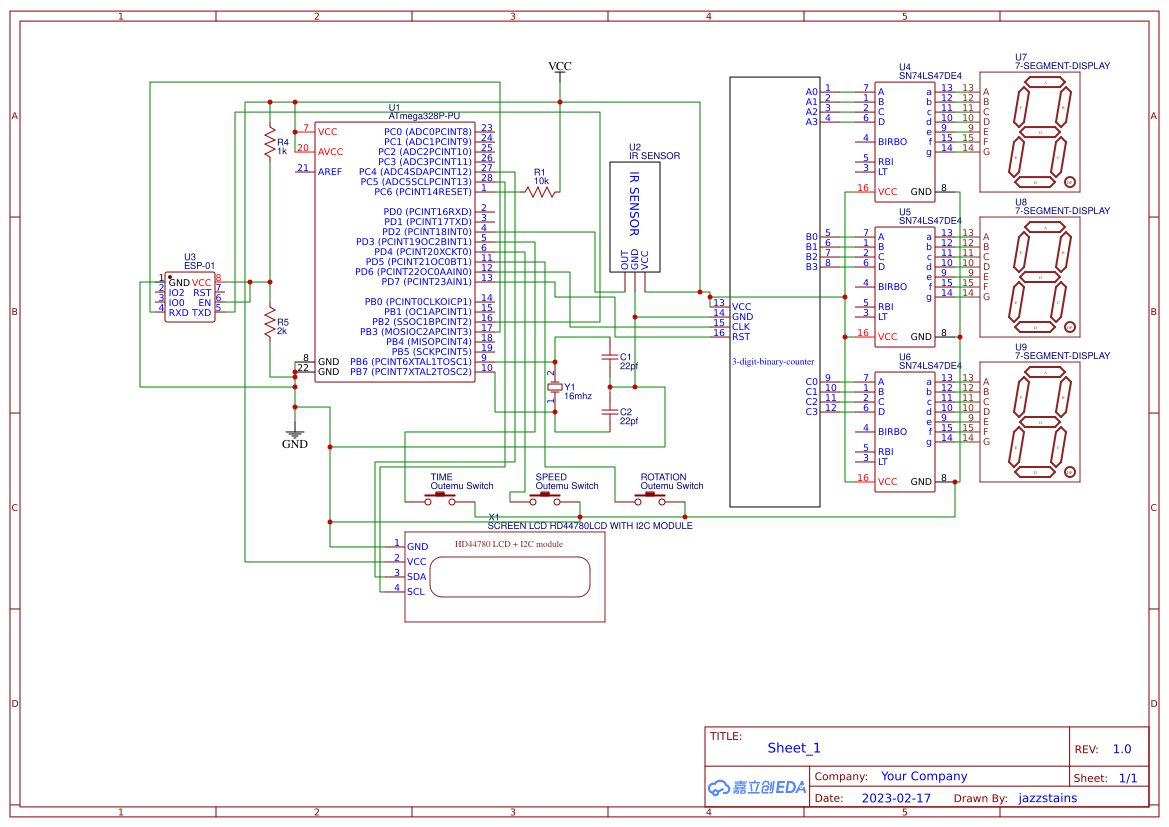Click the SCL pin label on LCD module

tap(416, 592)
